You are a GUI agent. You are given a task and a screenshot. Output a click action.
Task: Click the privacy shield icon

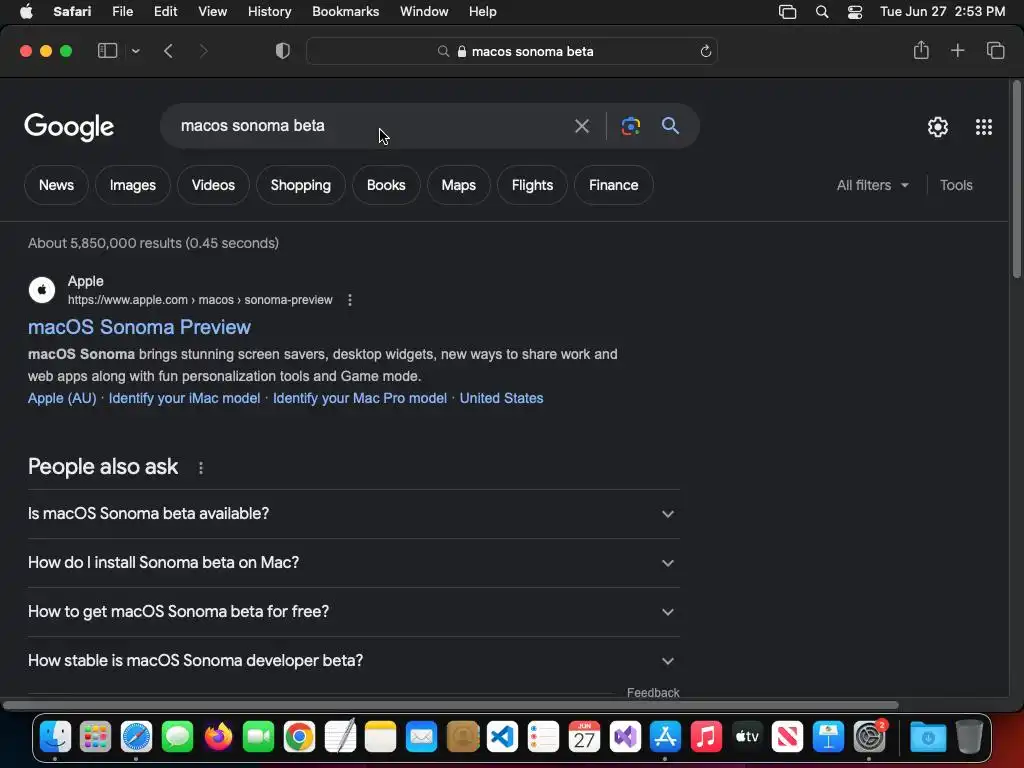pyautogui.click(x=282, y=51)
